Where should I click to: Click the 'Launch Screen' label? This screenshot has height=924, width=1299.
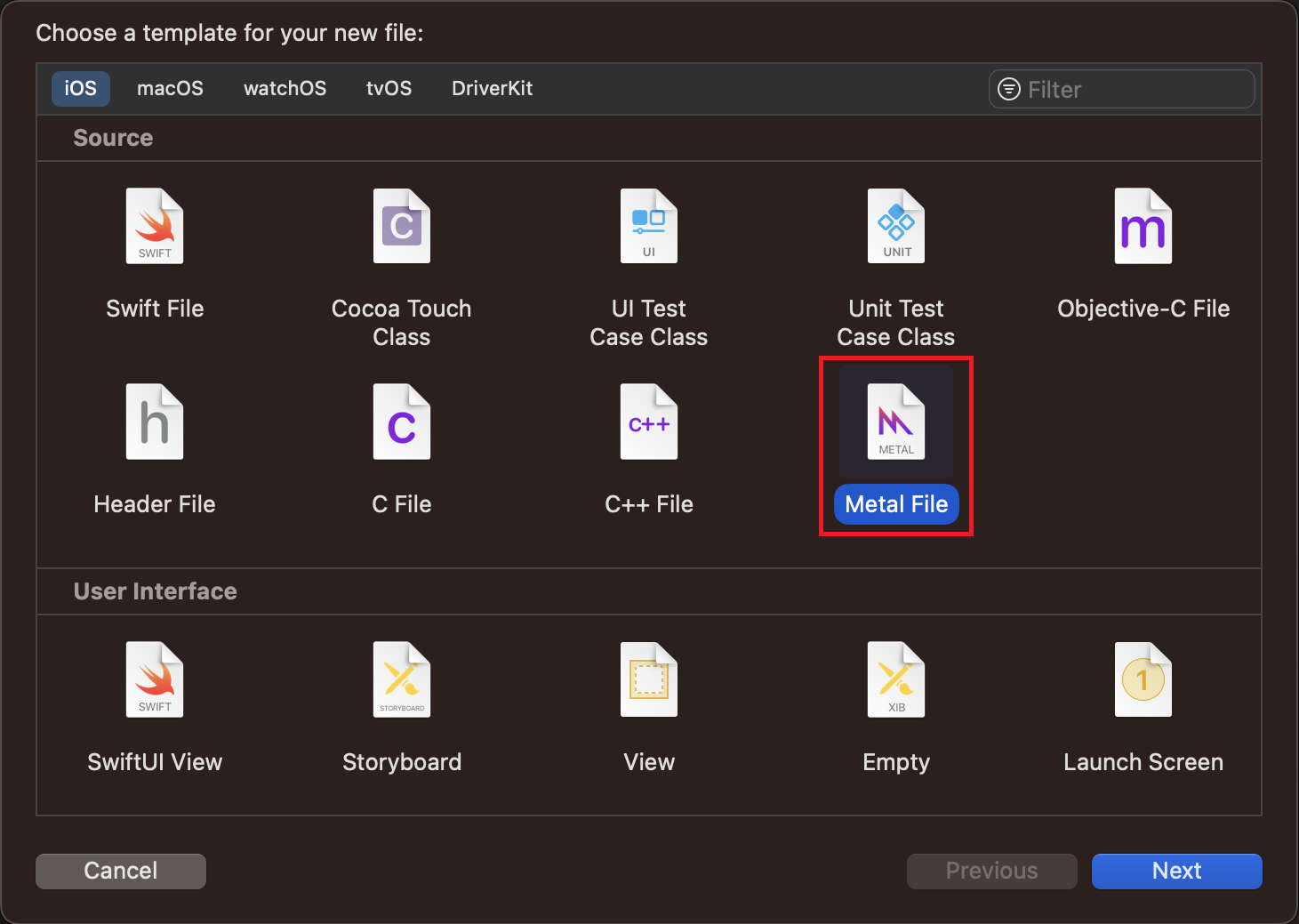pos(1143,762)
